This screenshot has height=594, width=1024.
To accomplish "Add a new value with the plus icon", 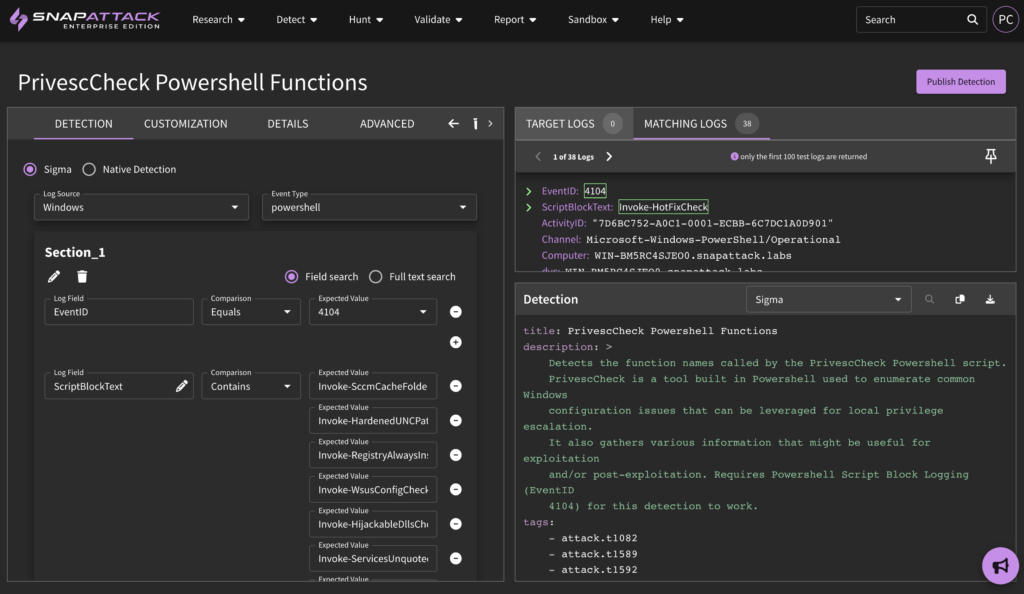I will click(456, 342).
